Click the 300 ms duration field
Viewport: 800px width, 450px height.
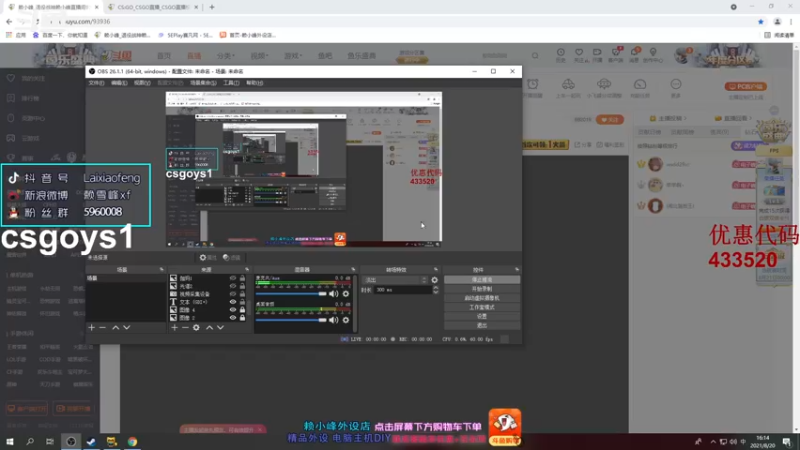[x=403, y=290]
